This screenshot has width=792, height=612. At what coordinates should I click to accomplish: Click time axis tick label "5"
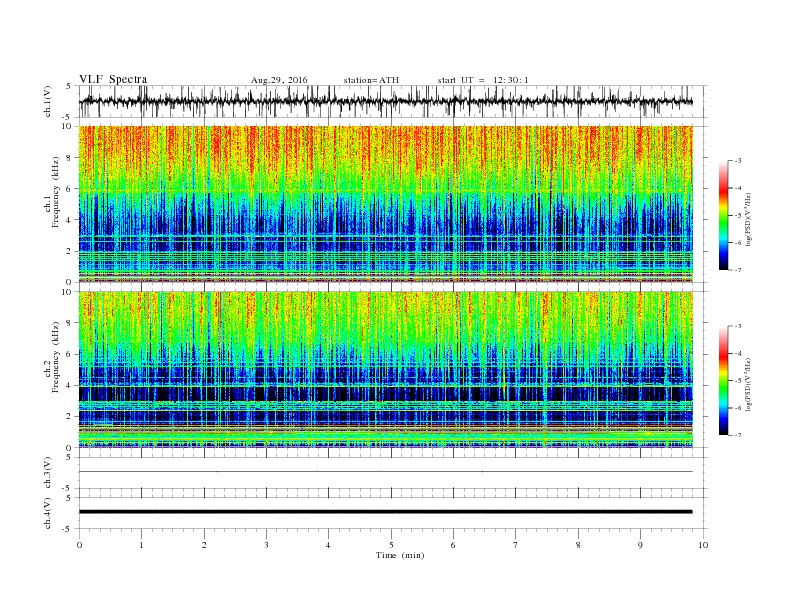coord(391,545)
